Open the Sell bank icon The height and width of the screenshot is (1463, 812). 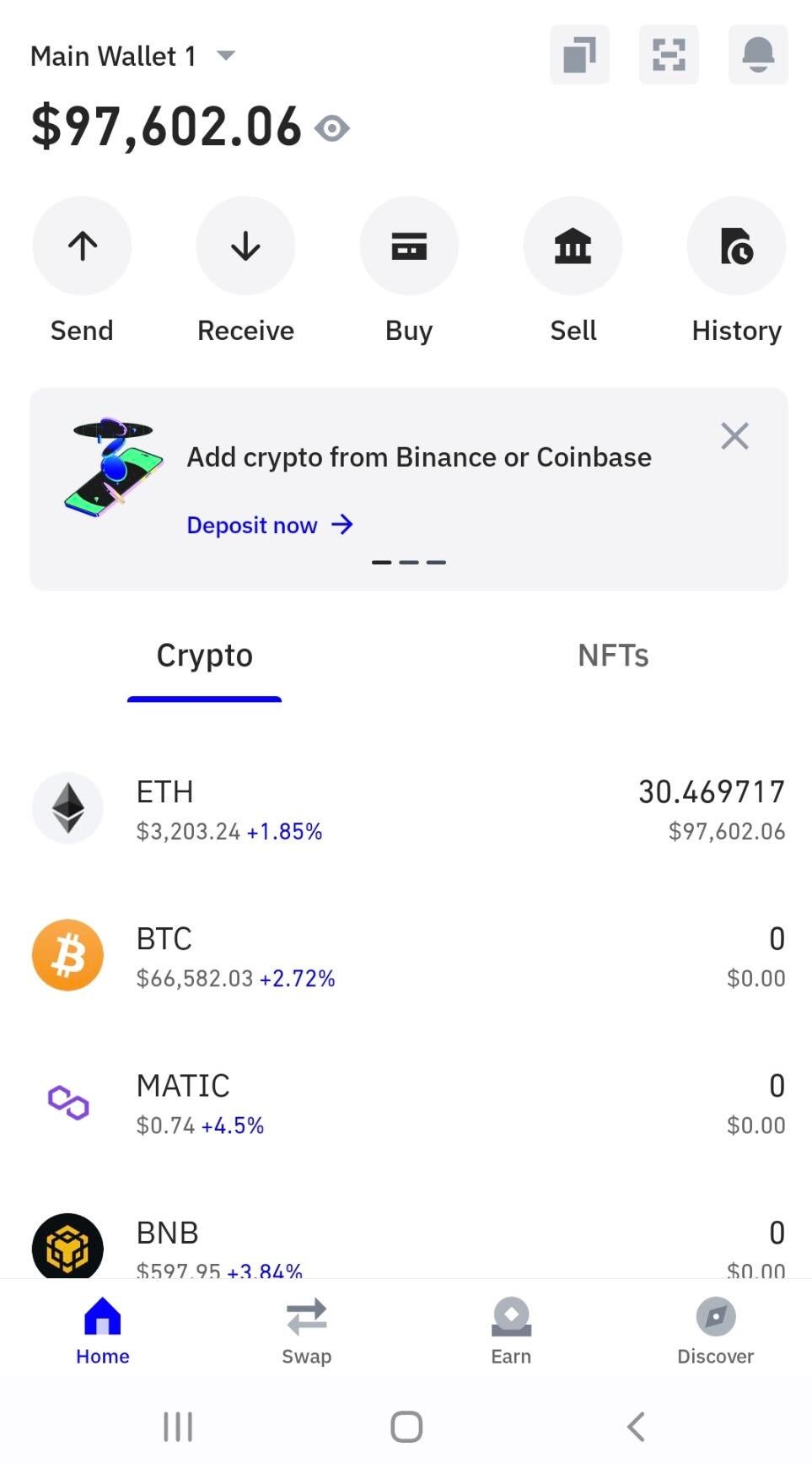(x=573, y=246)
